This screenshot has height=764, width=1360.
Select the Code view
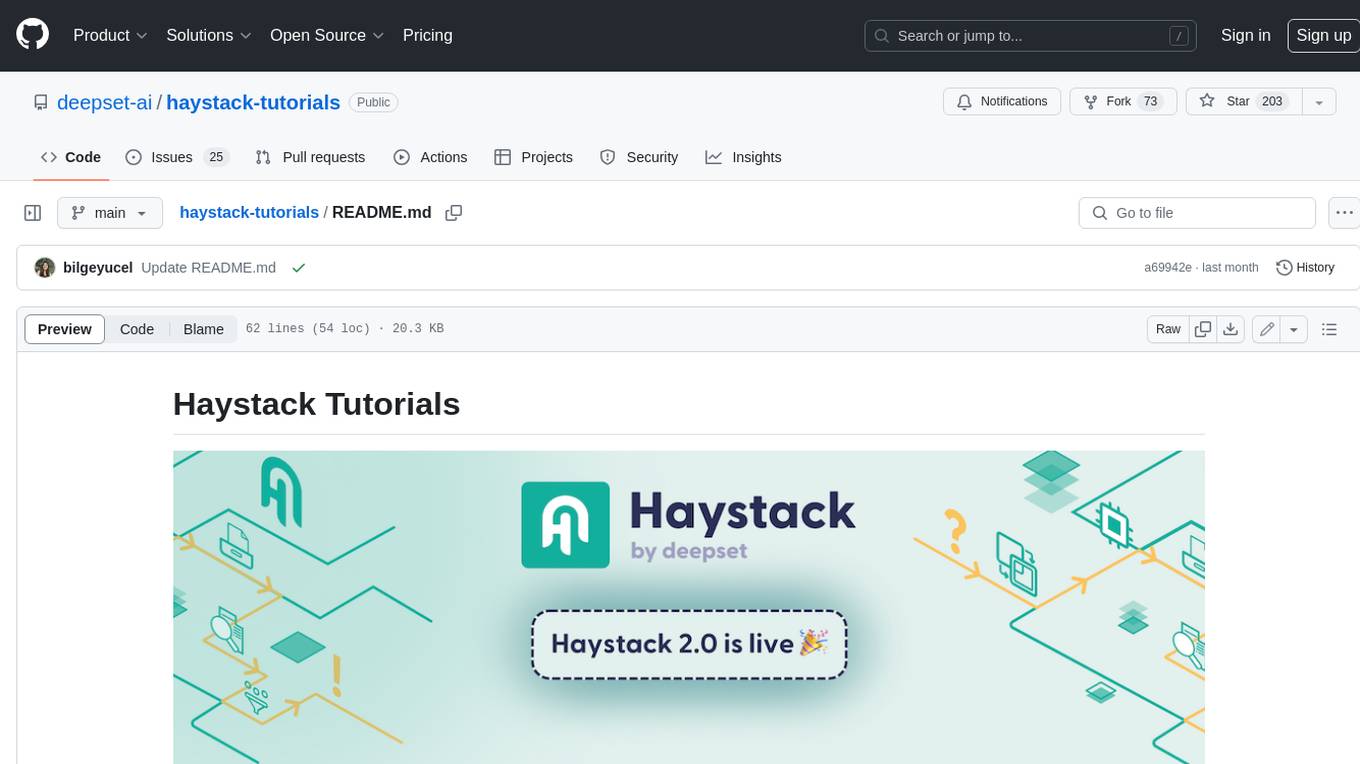point(137,329)
